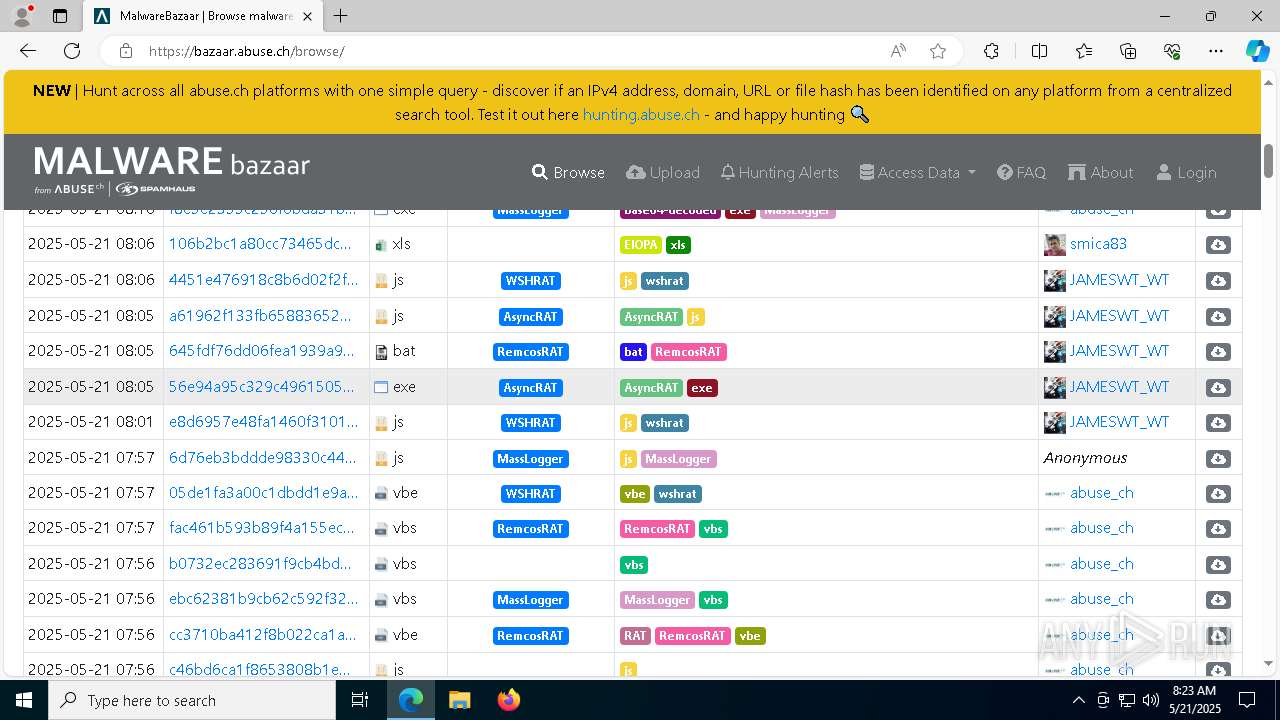Reload the MalwareBazaar page

click(72, 51)
